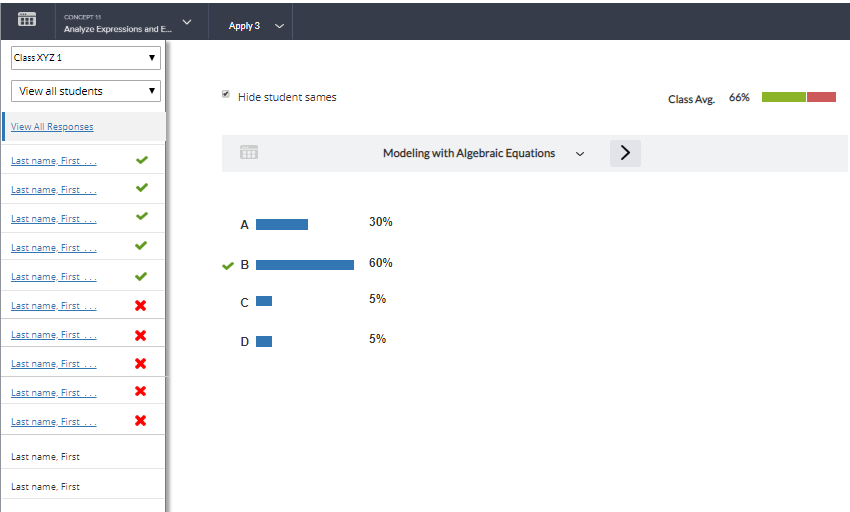Toggle the Hide student names checkbox
850x512 pixels.
click(x=226, y=95)
